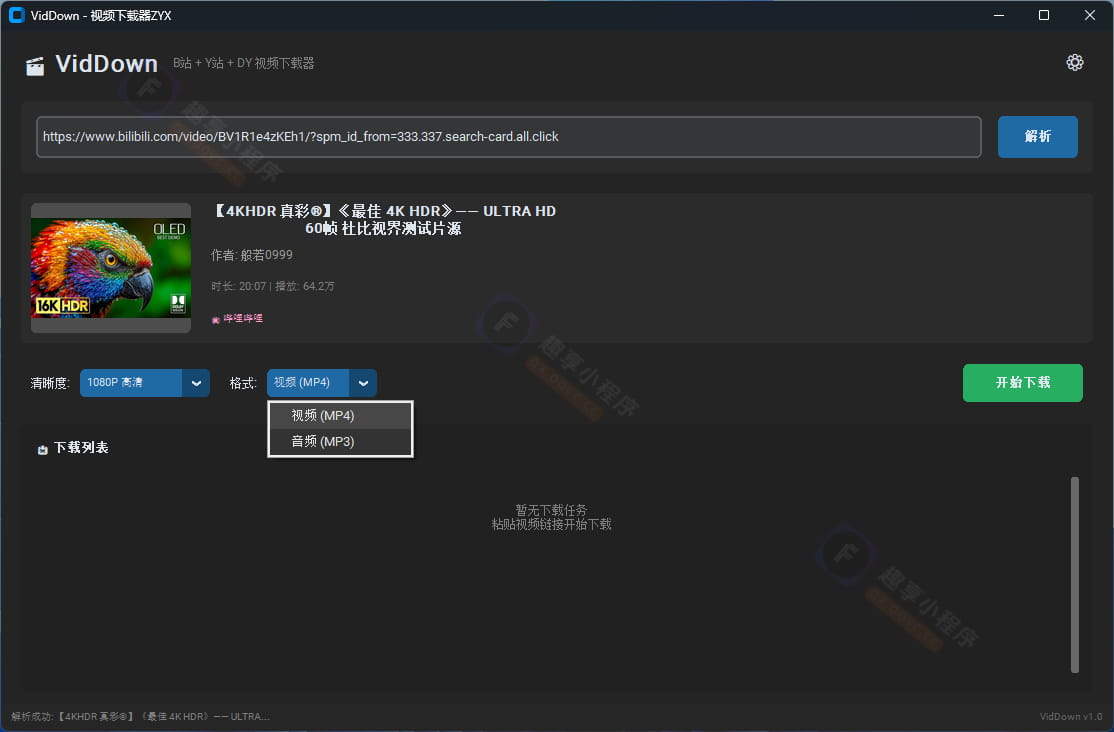Open the 格式 format dropdown arrow
Image resolution: width=1114 pixels, height=732 pixels.
[363, 383]
